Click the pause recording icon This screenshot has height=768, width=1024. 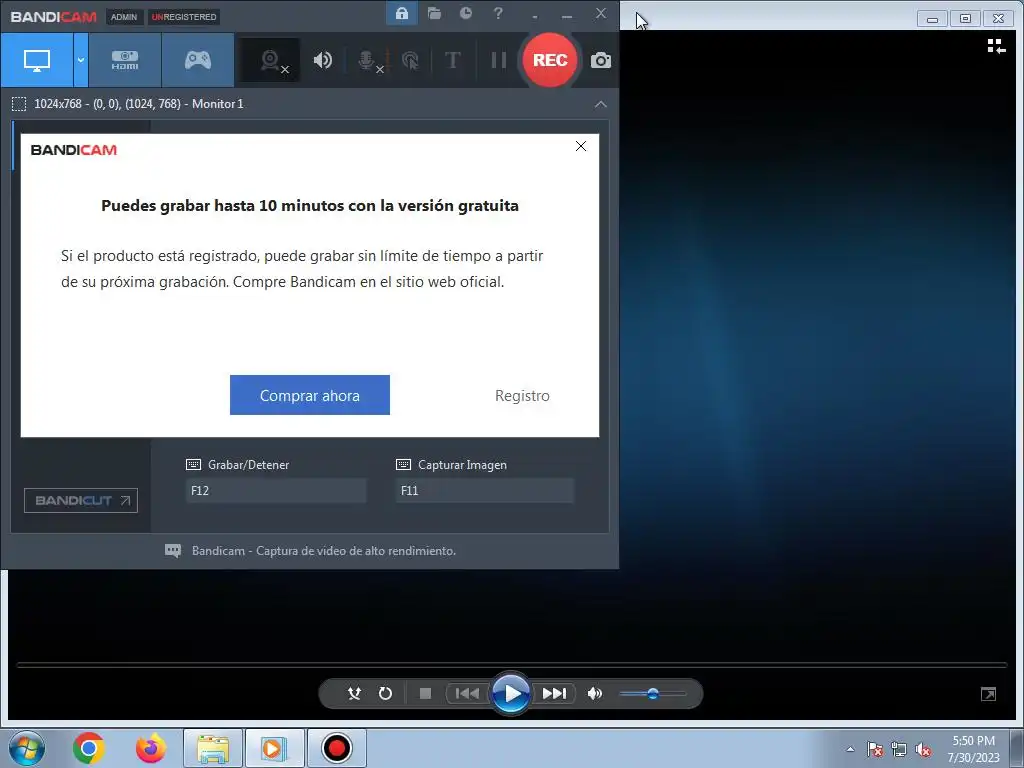click(498, 60)
